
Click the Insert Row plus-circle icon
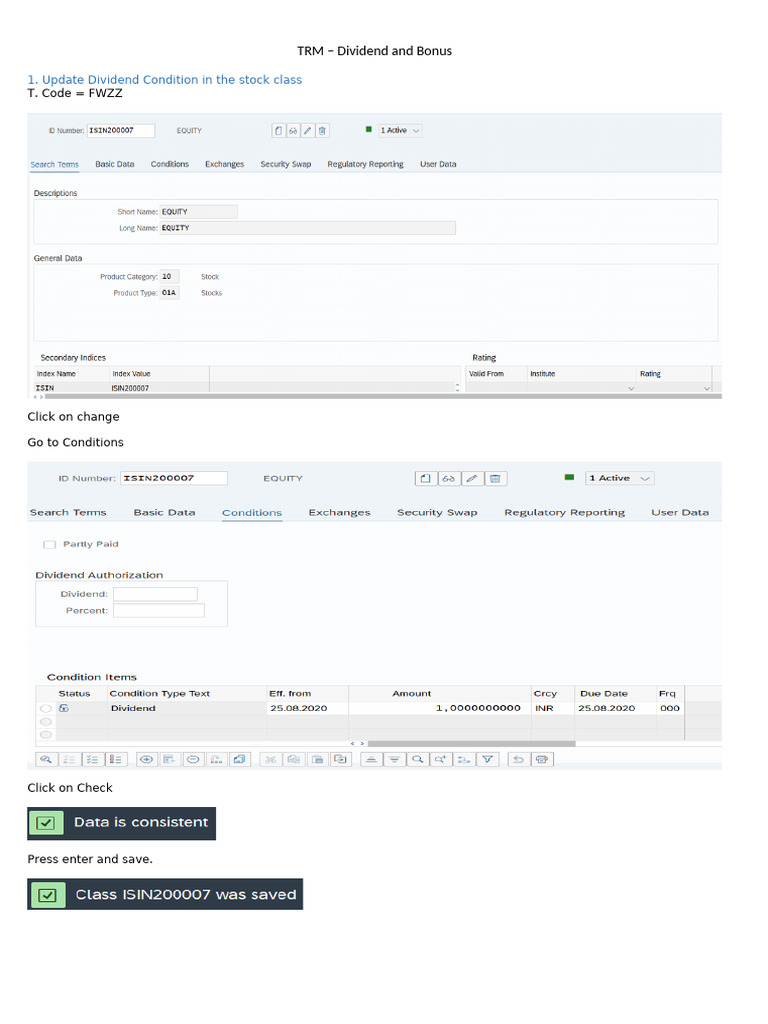pyautogui.click(x=147, y=760)
